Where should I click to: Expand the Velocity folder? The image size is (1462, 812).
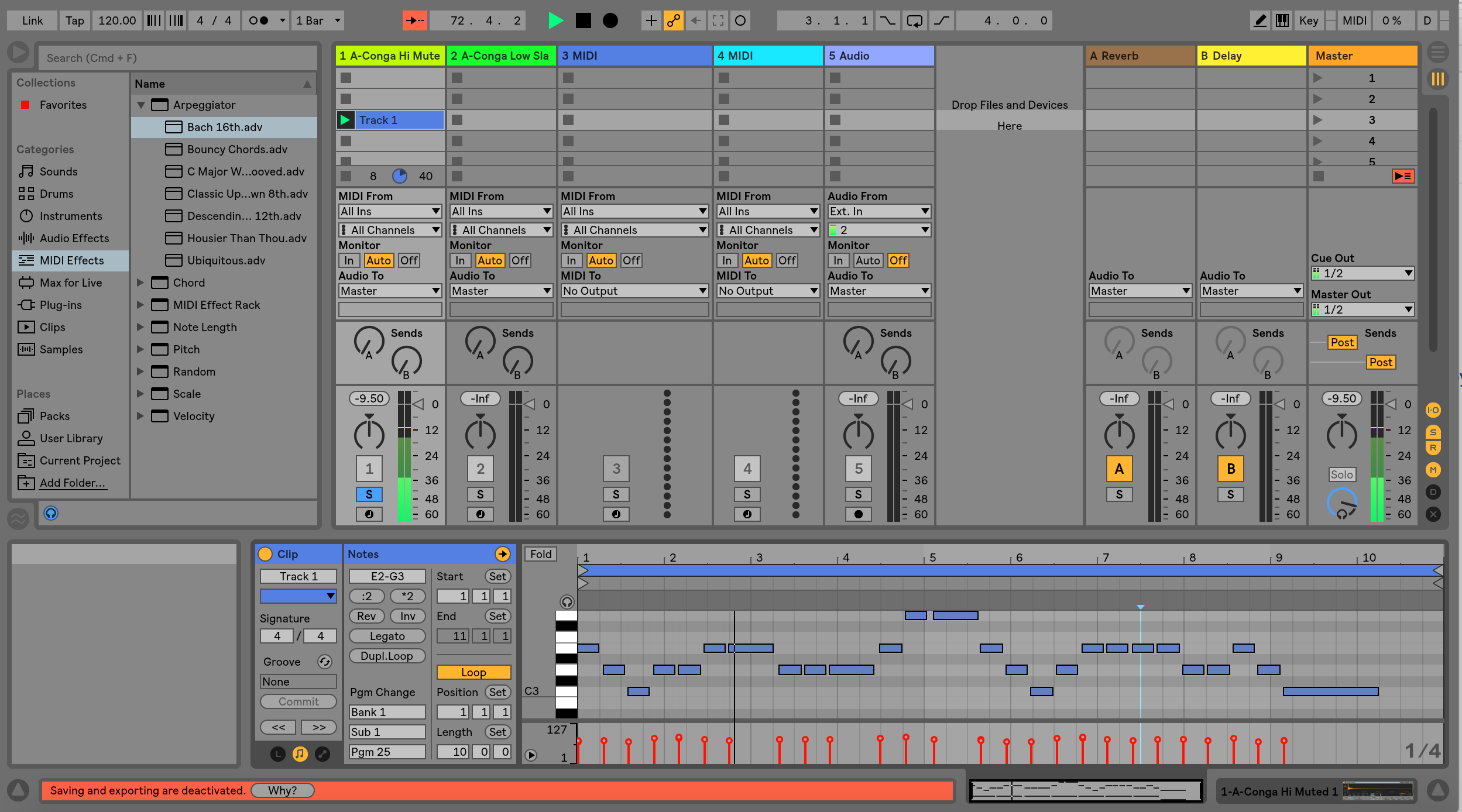tap(140, 416)
